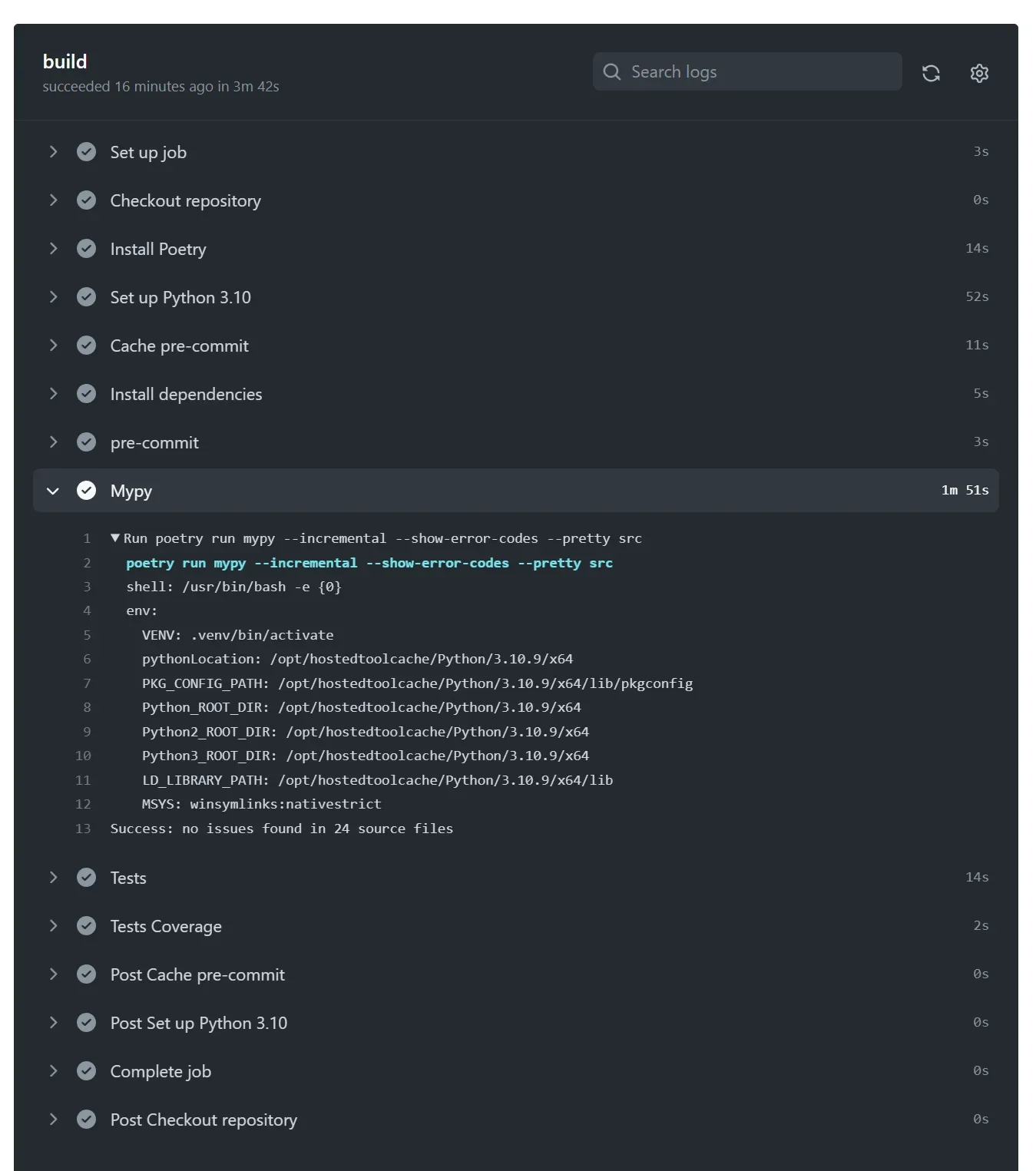Click the success check icon for Checkout repository
This screenshot has height=1171, width=1036.
[x=87, y=200]
